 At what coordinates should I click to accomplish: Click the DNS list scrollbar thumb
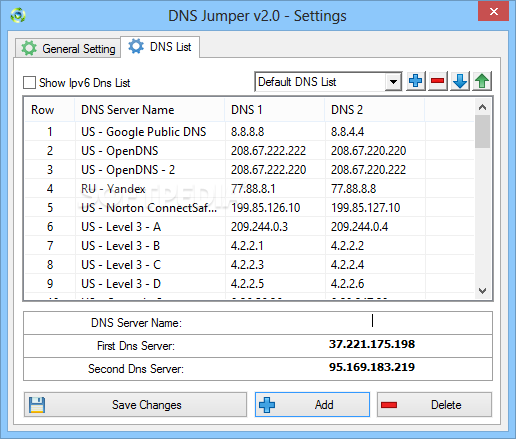click(x=482, y=131)
